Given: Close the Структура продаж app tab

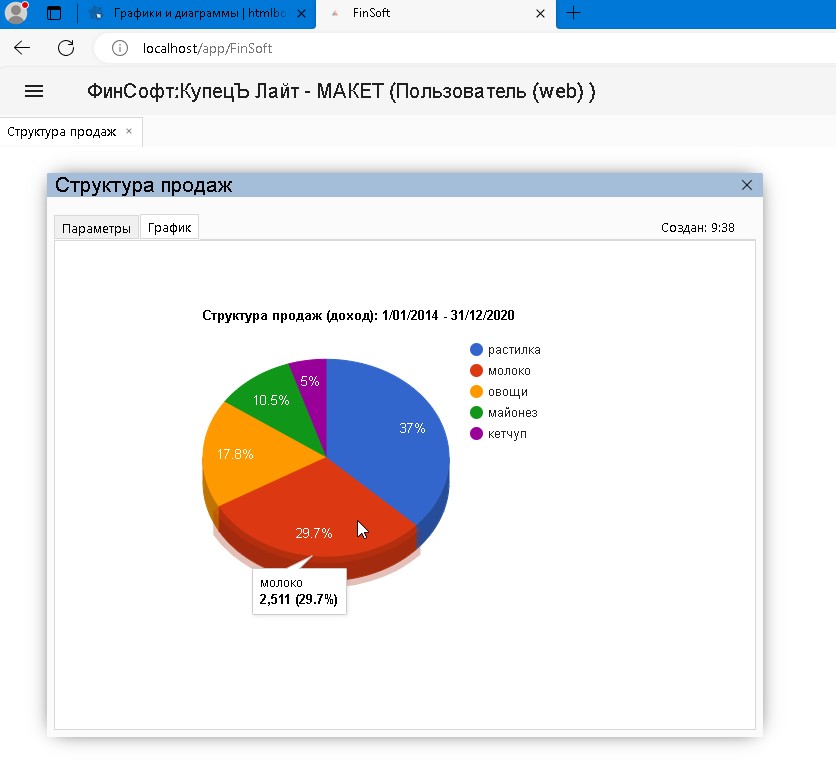Looking at the screenshot, I should (129, 131).
